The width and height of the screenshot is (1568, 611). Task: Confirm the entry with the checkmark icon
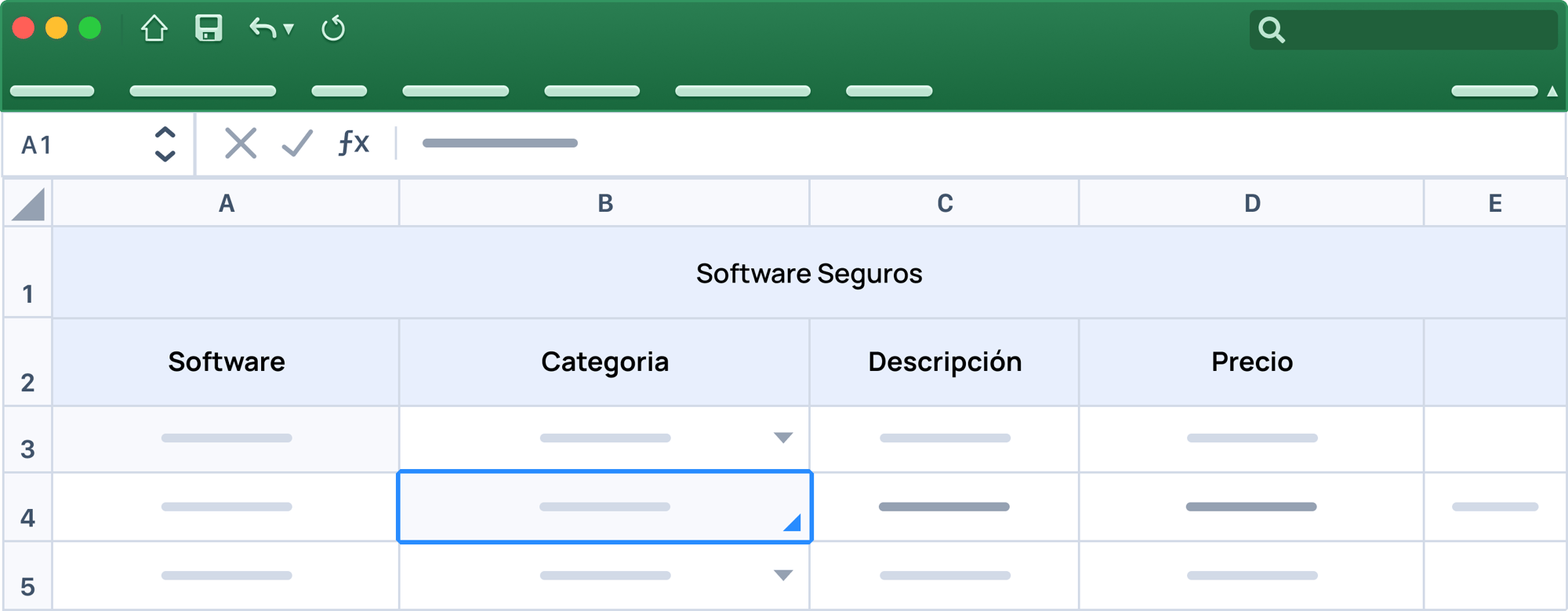tap(297, 144)
